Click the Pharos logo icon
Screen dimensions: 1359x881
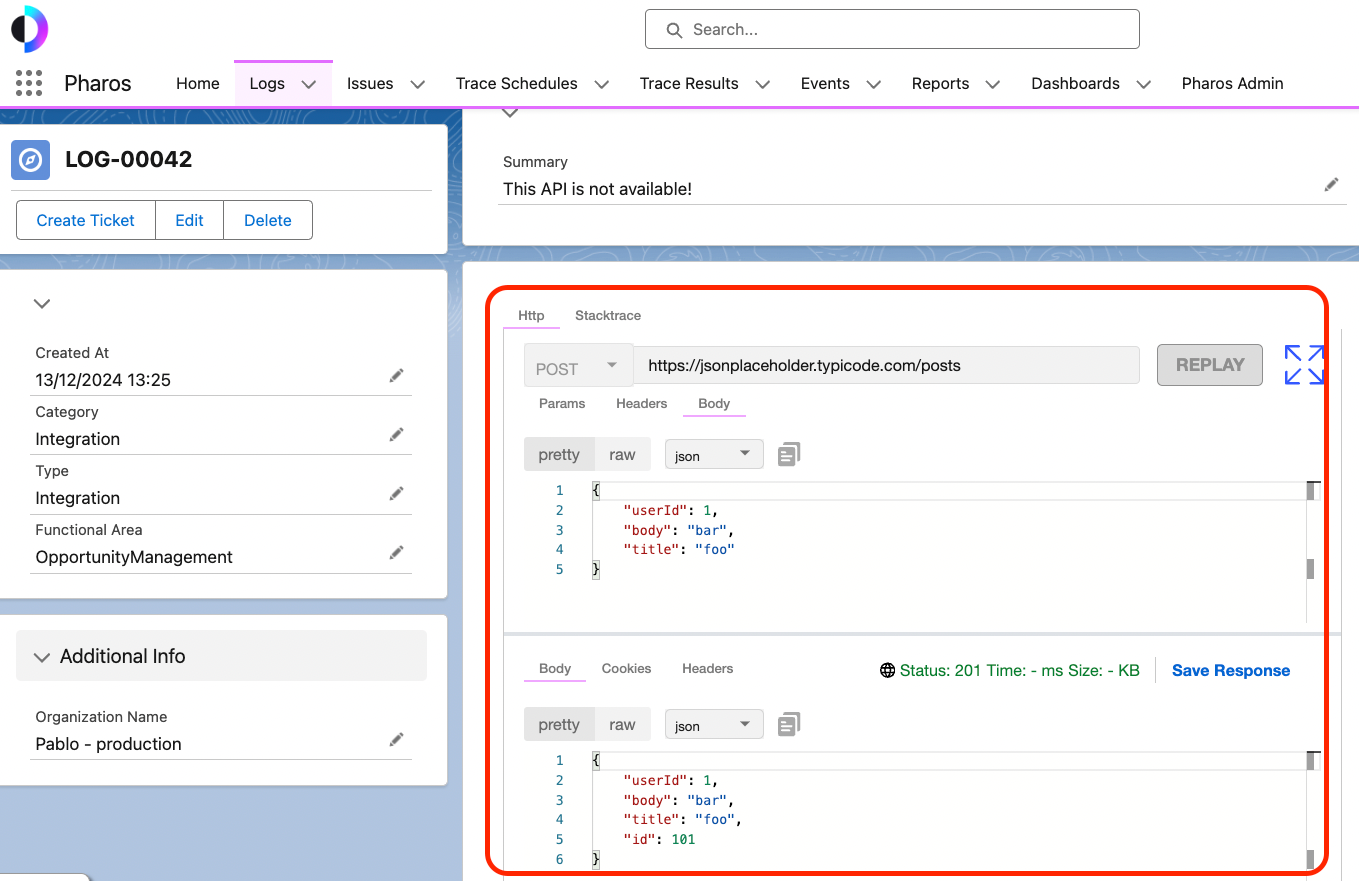pyautogui.click(x=29, y=29)
